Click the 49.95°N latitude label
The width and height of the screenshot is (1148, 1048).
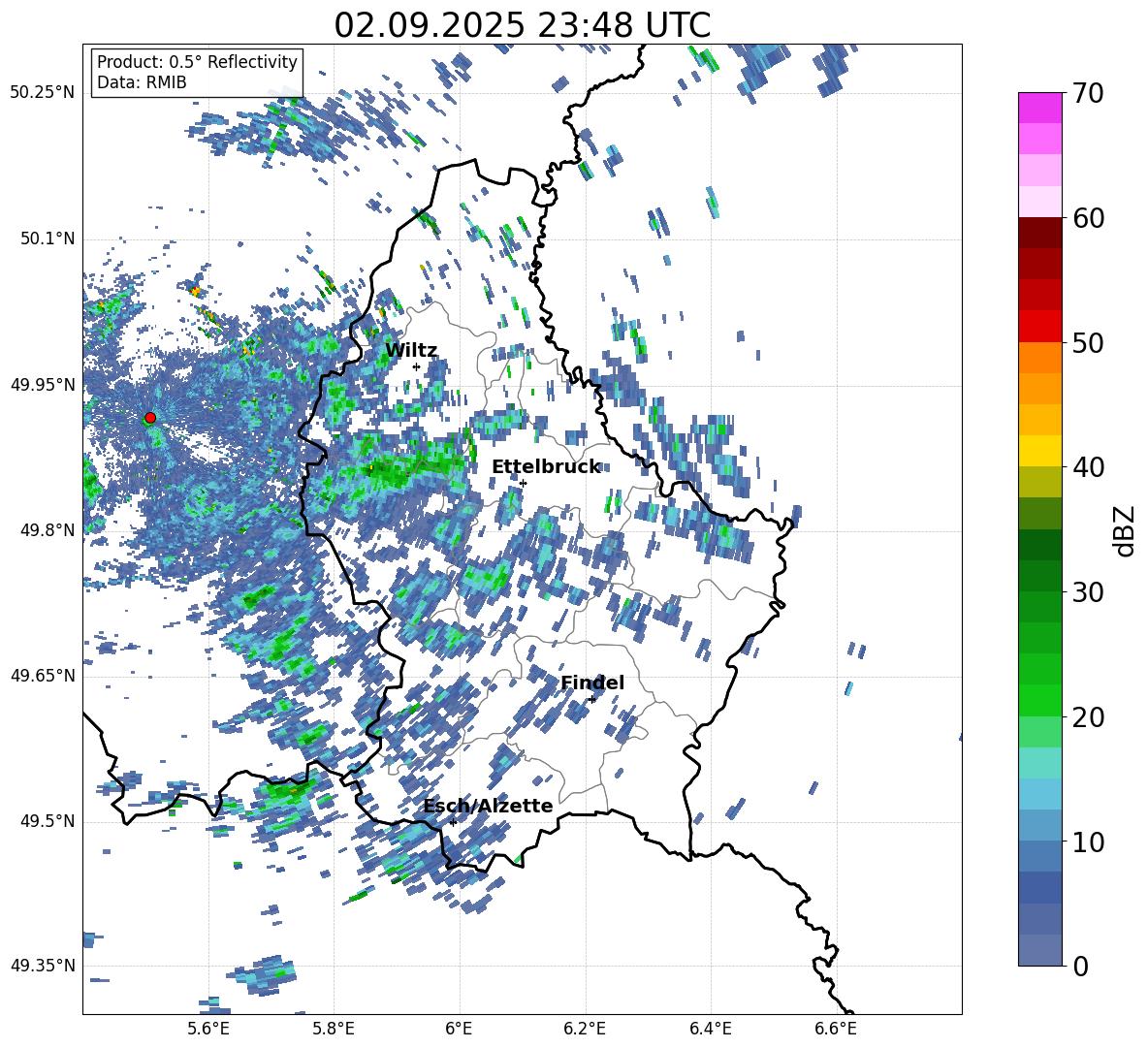click(43, 385)
